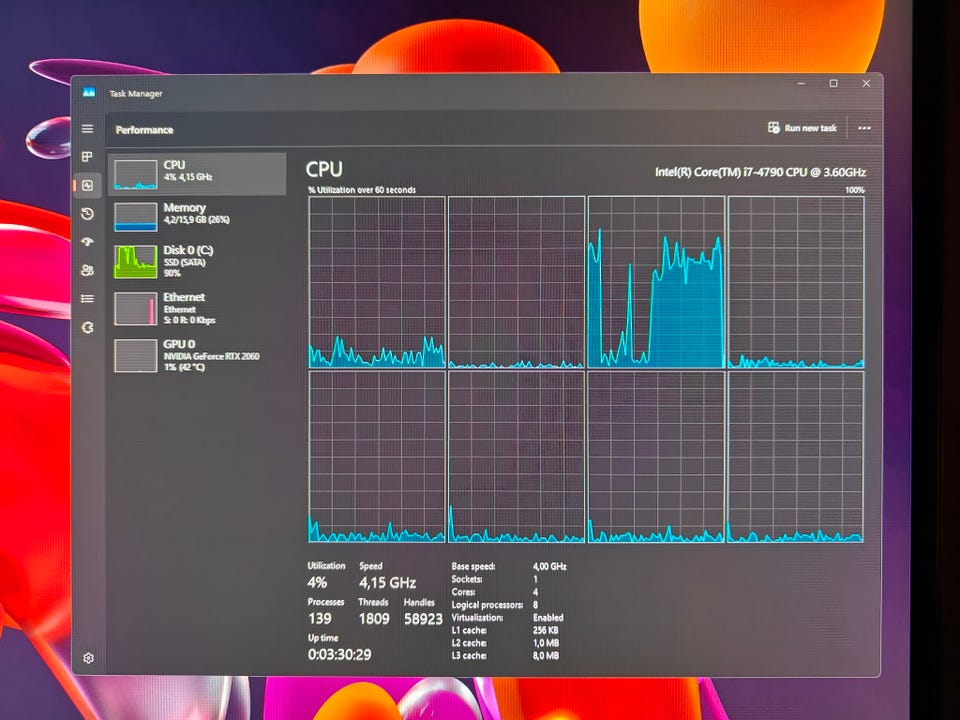The width and height of the screenshot is (960, 720).
Task: Click the threads count 1809
Action: coord(374,619)
